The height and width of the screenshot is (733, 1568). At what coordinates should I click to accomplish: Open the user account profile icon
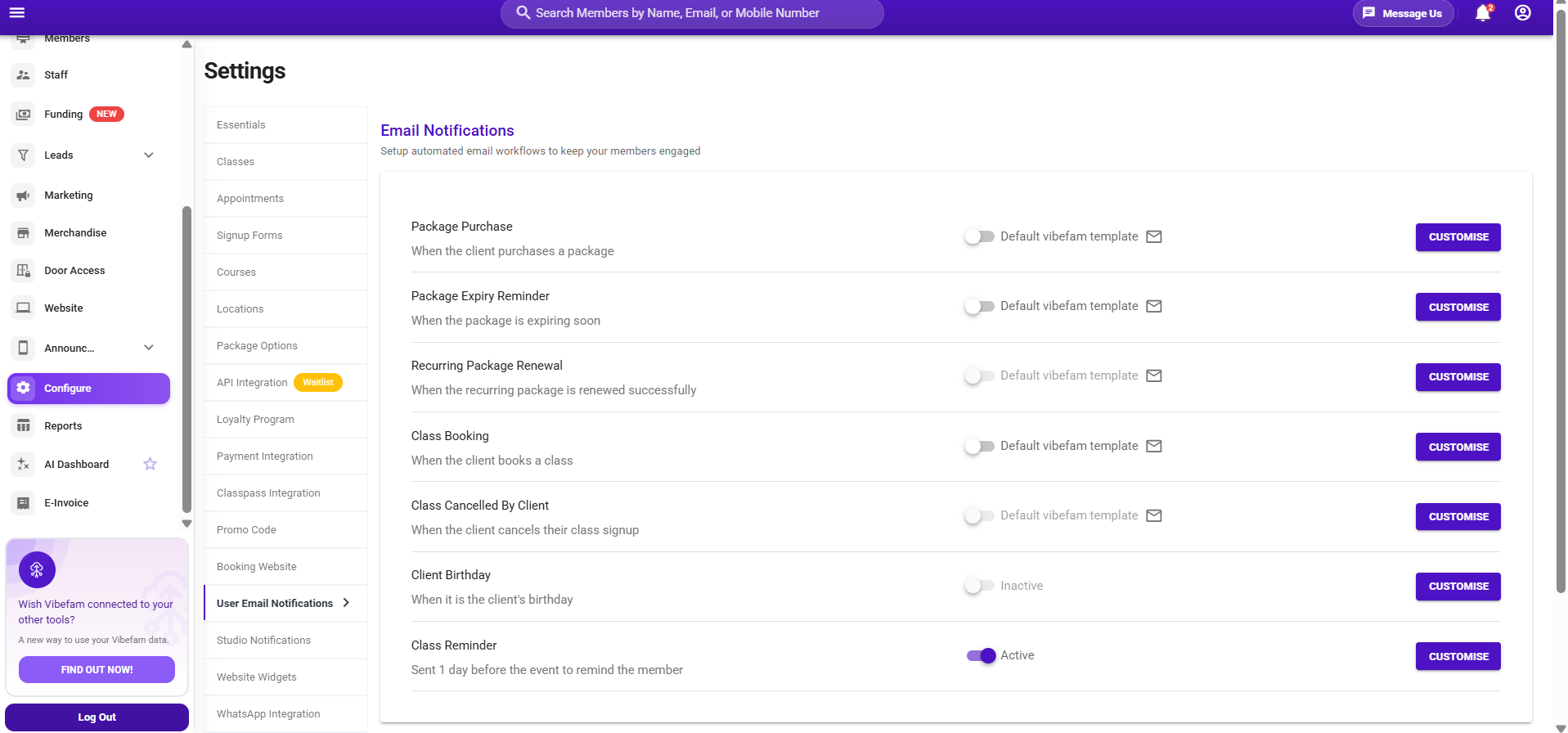coord(1523,13)
